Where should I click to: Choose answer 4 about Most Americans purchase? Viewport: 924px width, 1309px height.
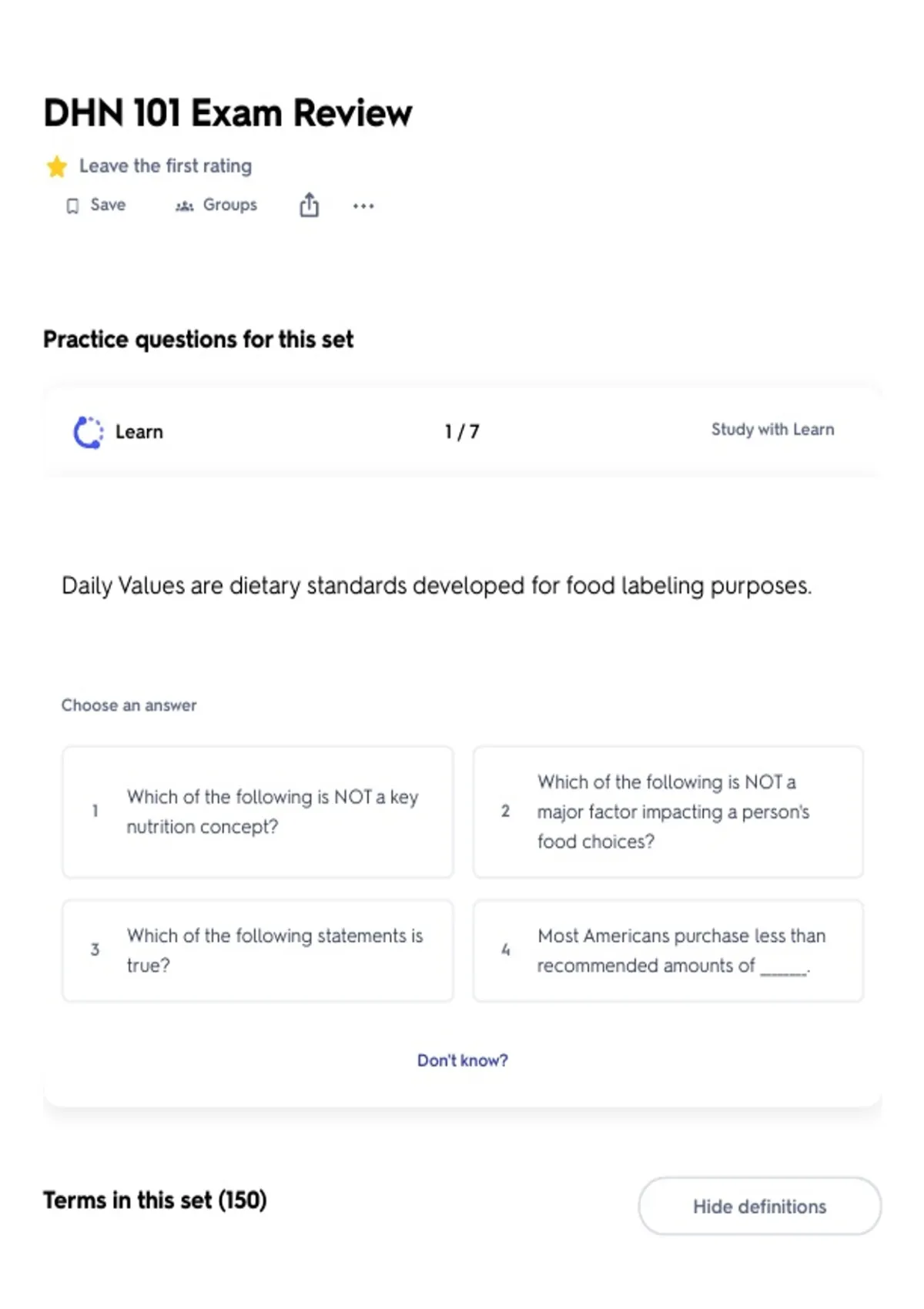point(668,950)
